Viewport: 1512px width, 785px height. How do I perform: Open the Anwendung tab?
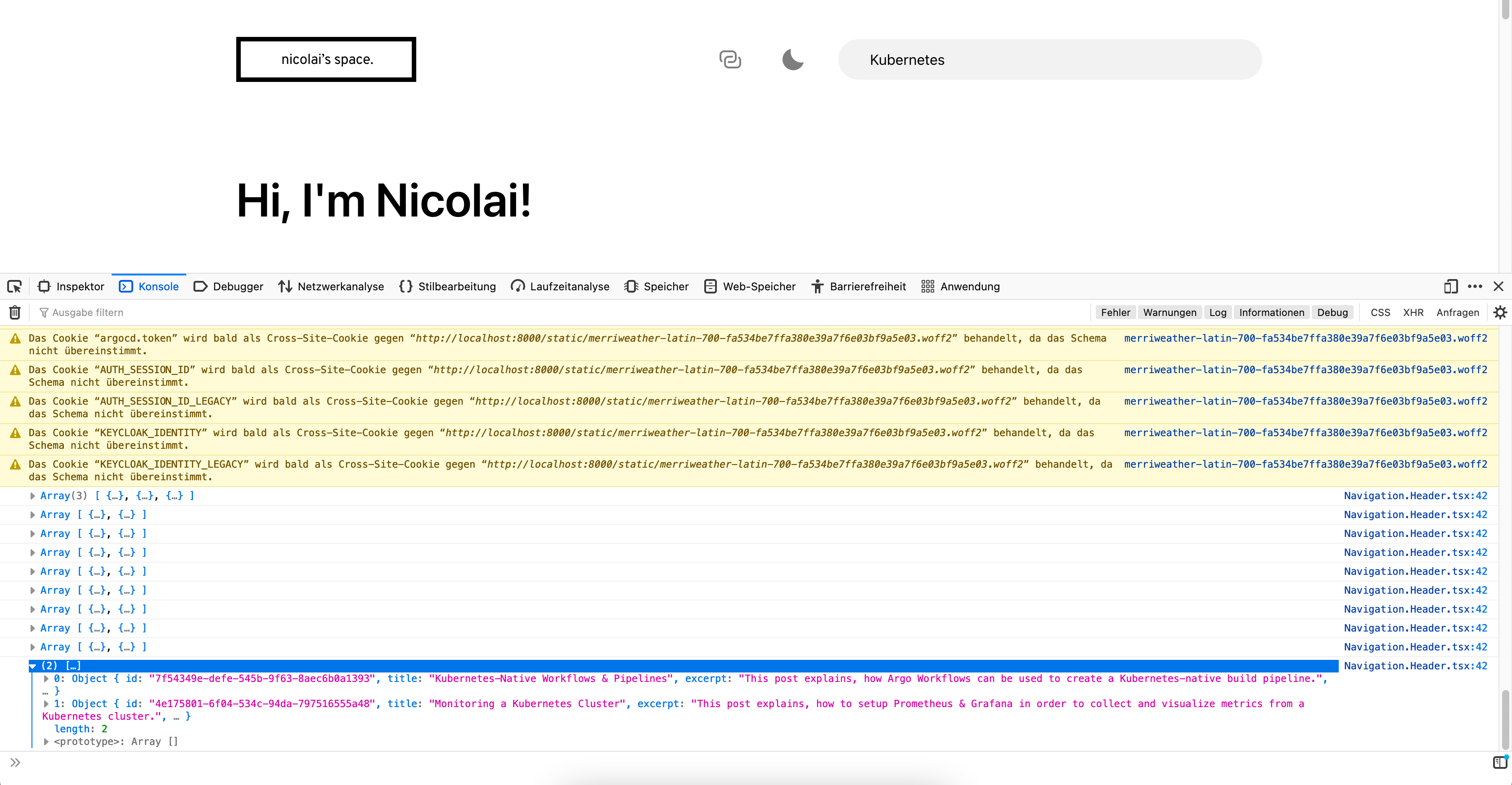[x=961, y=287]
